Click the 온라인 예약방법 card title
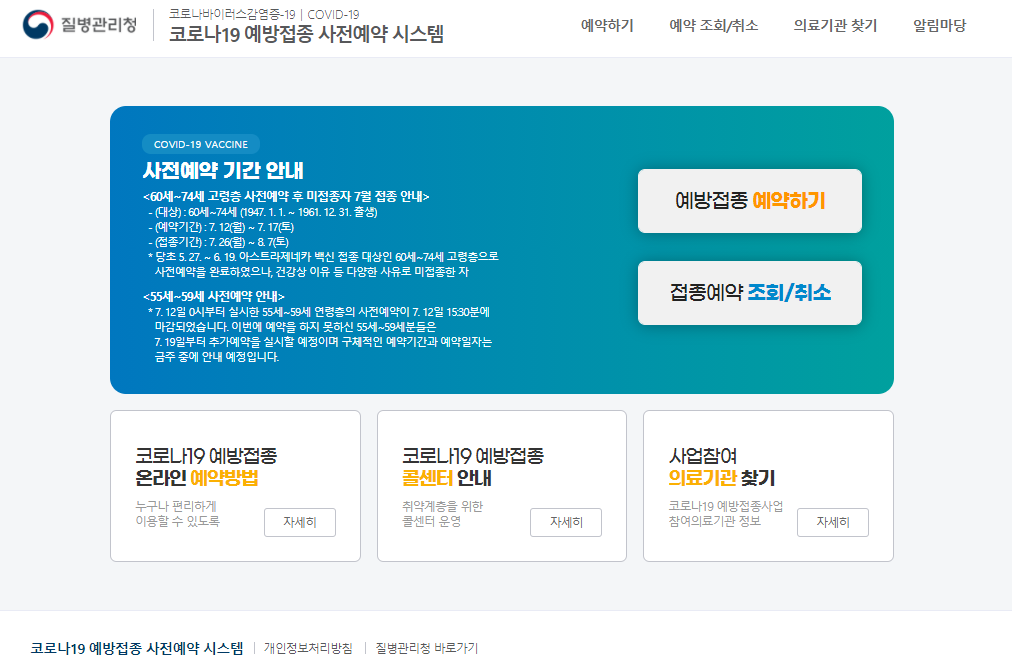Viewport: 1012px width, 659px height. [x=206, y=467]
